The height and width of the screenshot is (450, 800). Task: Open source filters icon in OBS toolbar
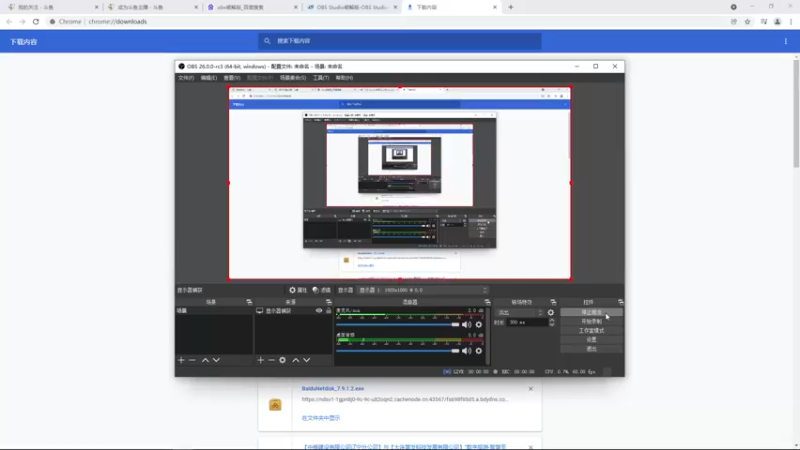click(x=316, y=290)
